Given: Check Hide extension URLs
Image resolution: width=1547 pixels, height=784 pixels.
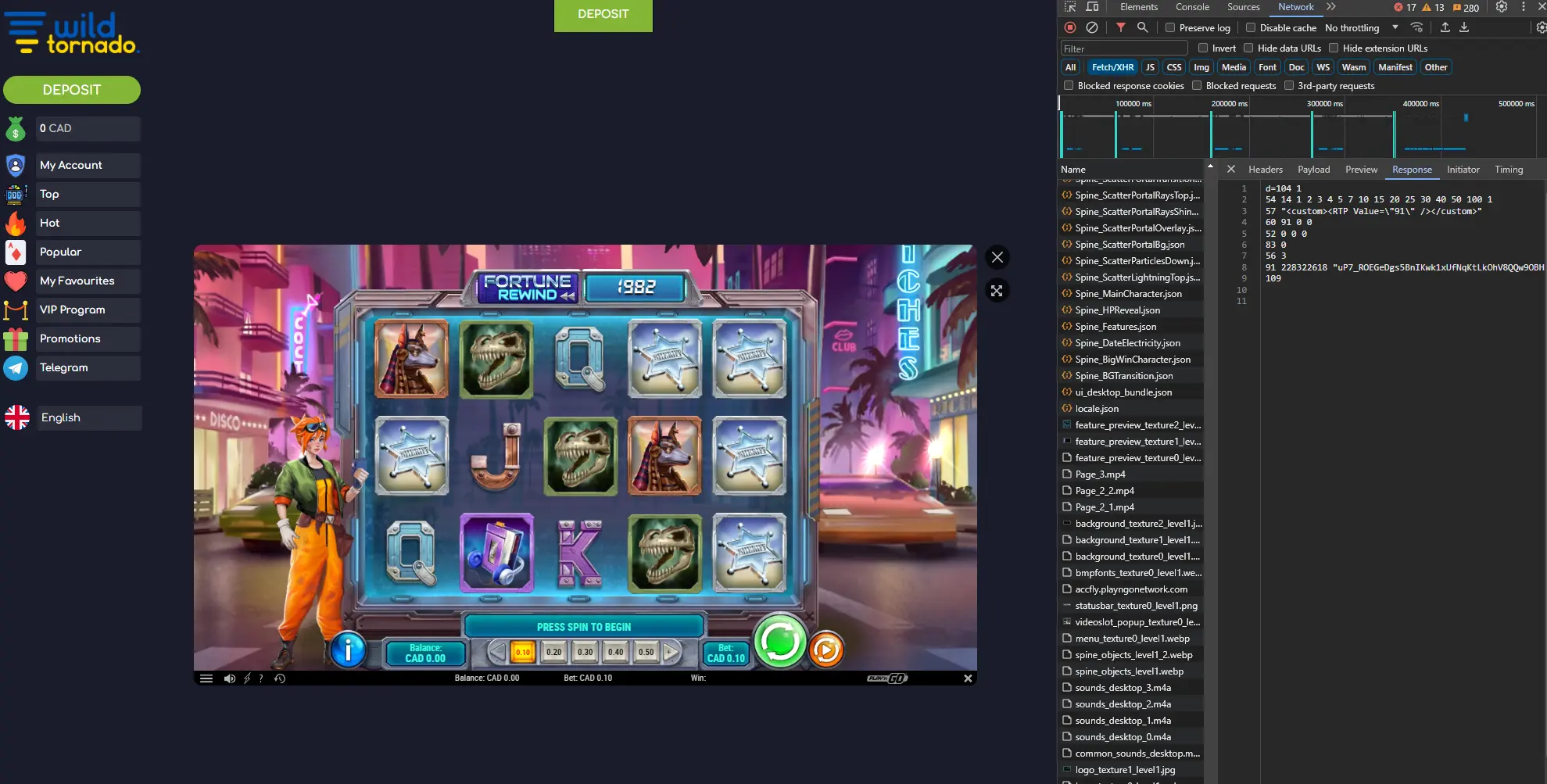Looking at the screenshot, I should 1334,48.
